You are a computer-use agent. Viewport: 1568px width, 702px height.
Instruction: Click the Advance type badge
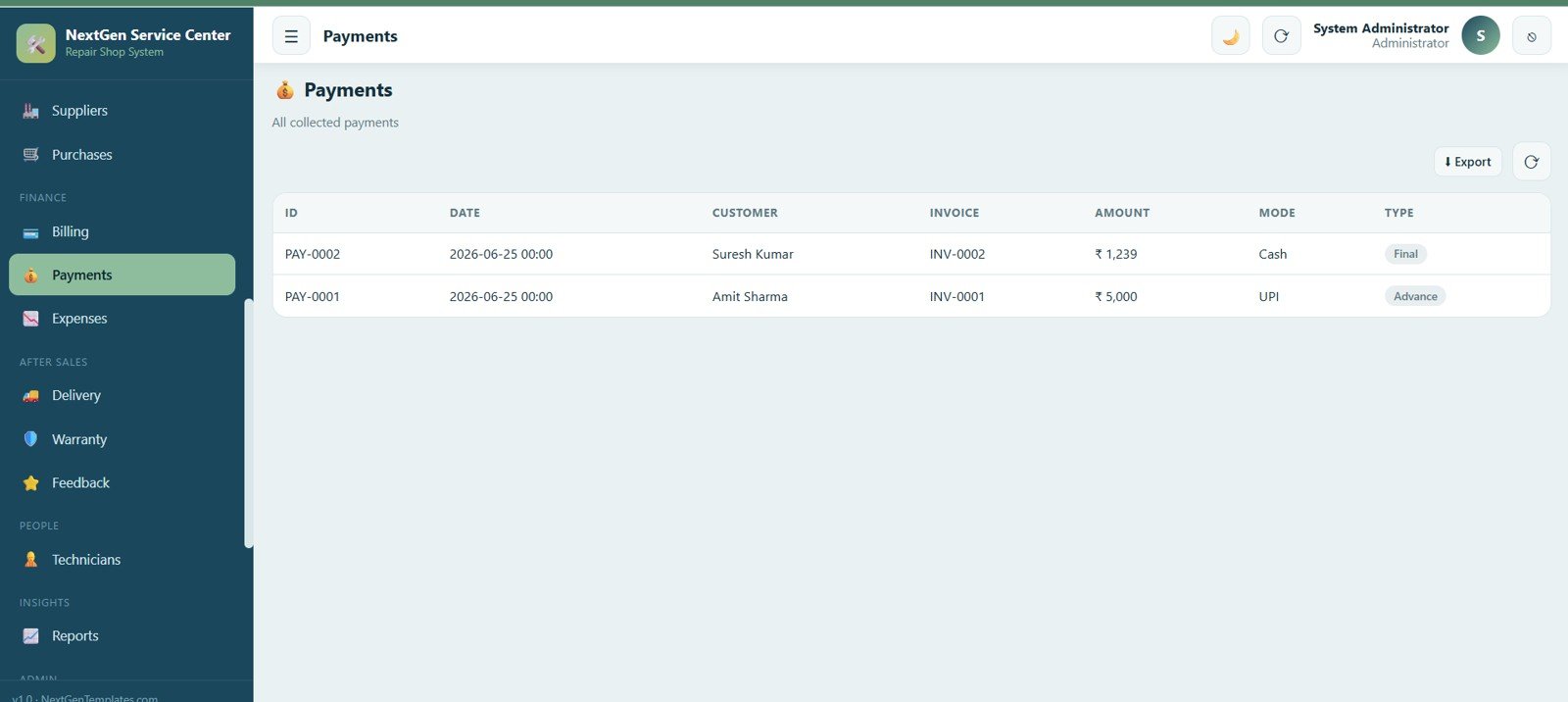tap(1415, 296)
